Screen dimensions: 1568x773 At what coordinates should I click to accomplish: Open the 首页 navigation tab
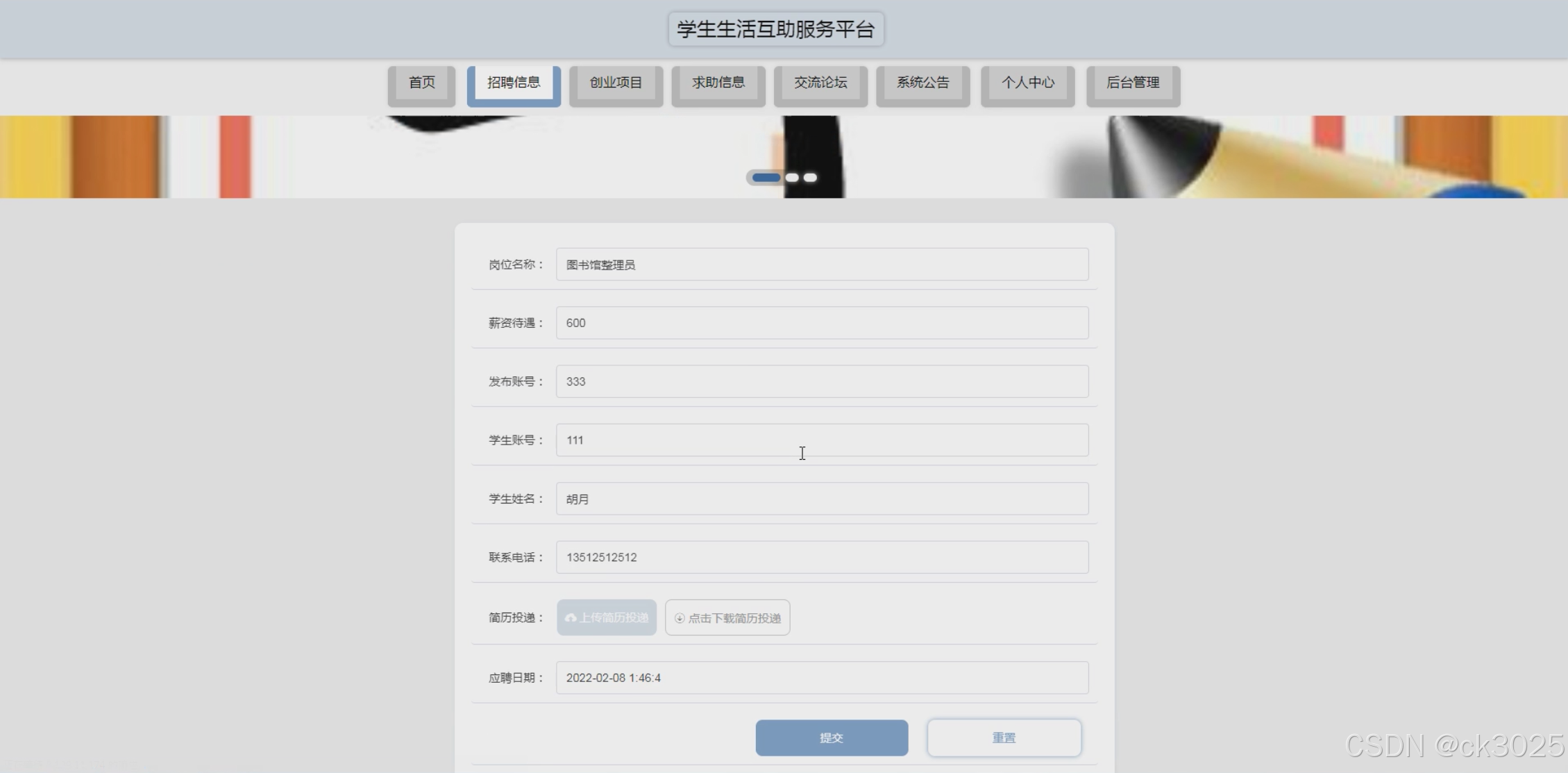pyautogui.click(x=421, y=83)
